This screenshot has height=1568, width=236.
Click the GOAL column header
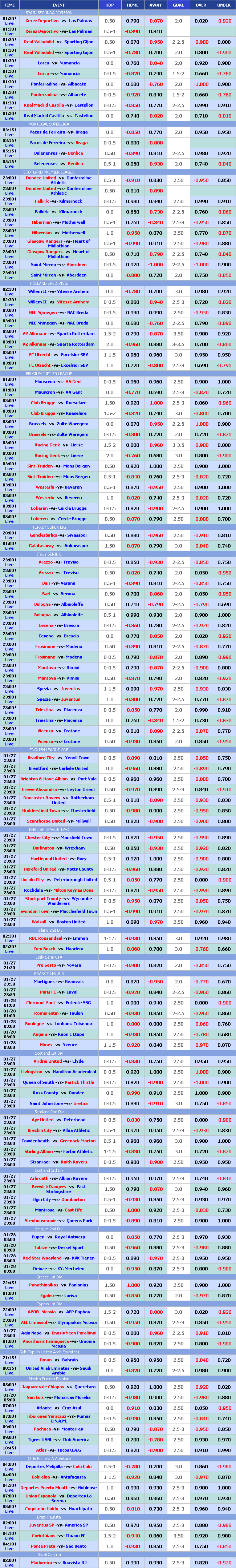178,4
